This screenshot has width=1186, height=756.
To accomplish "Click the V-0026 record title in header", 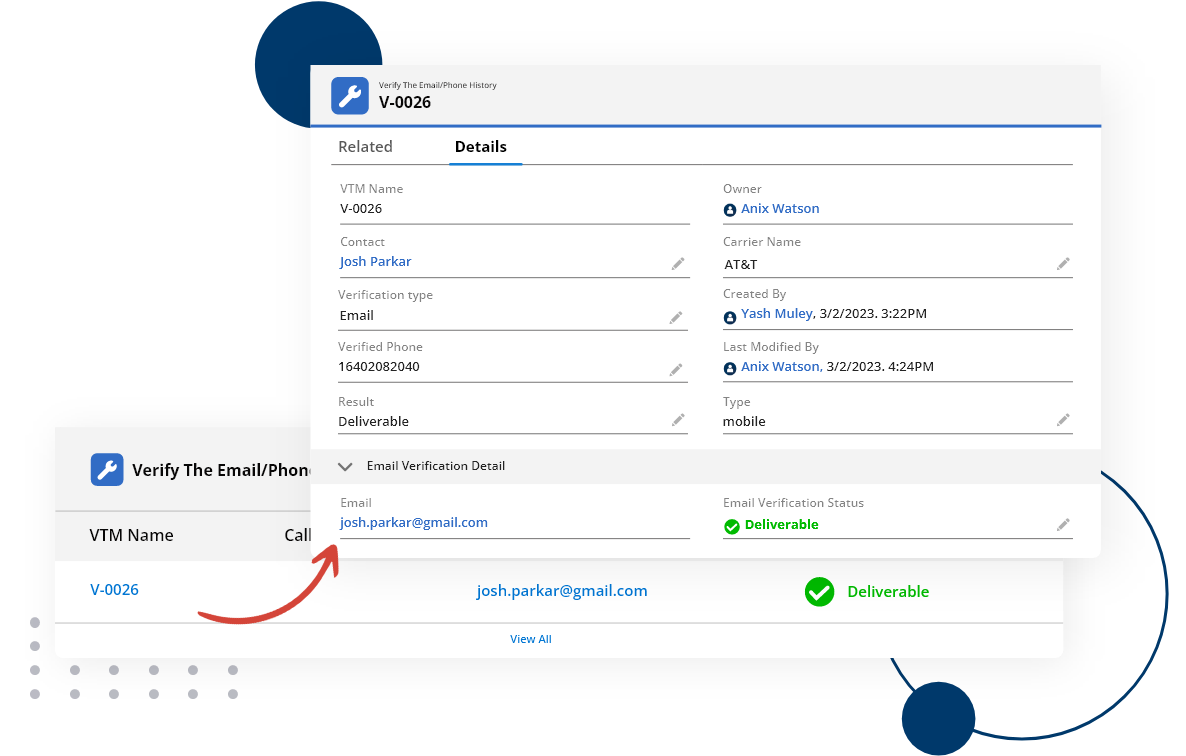I will (405, 103).
